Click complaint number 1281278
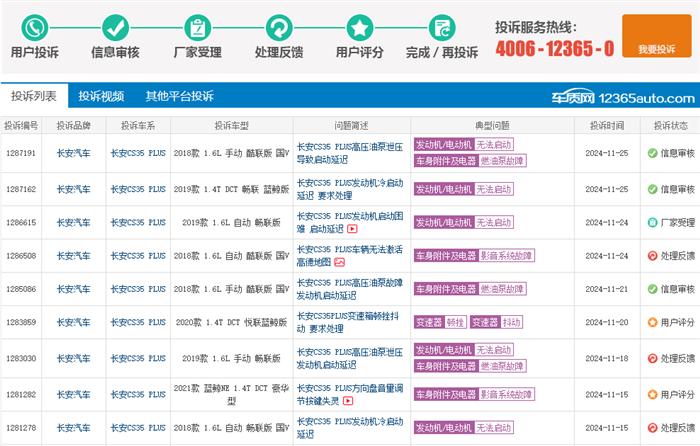Viewport: 700px width, 446px height. click(x=21, y=428)
